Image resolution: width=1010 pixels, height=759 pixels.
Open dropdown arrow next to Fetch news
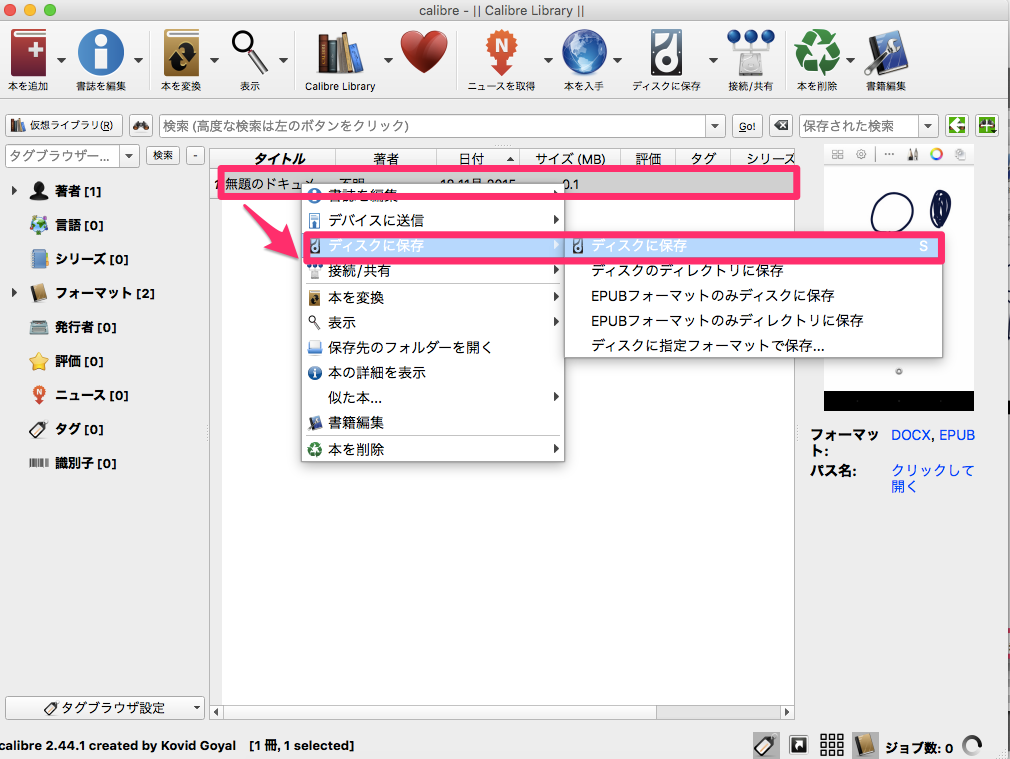(x=548, y=61)
